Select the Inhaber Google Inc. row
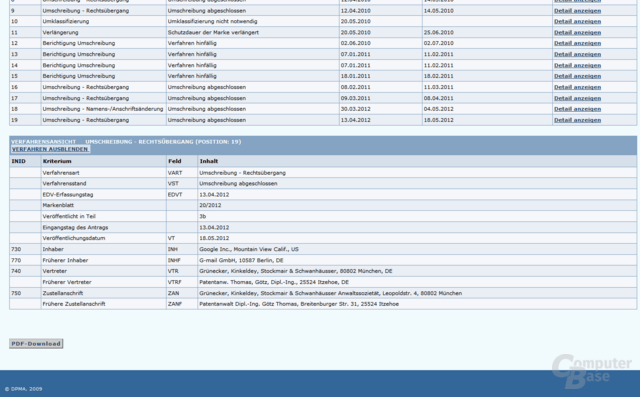 (323, 249)
